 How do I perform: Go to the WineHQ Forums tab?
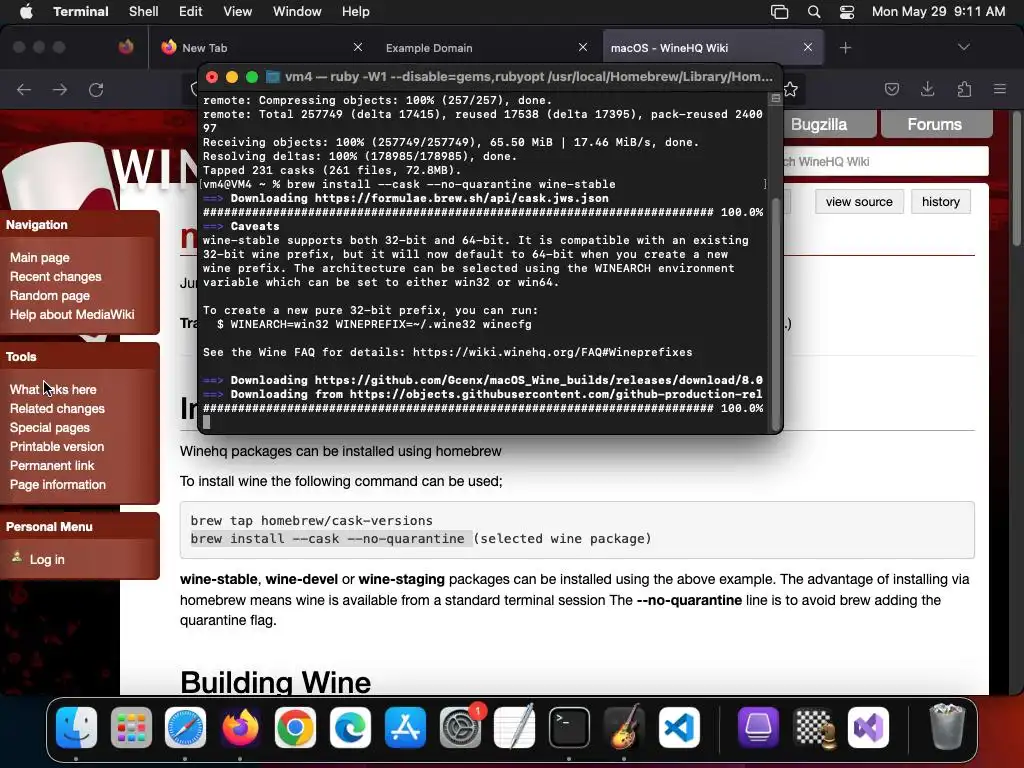[x=935, y=124]
